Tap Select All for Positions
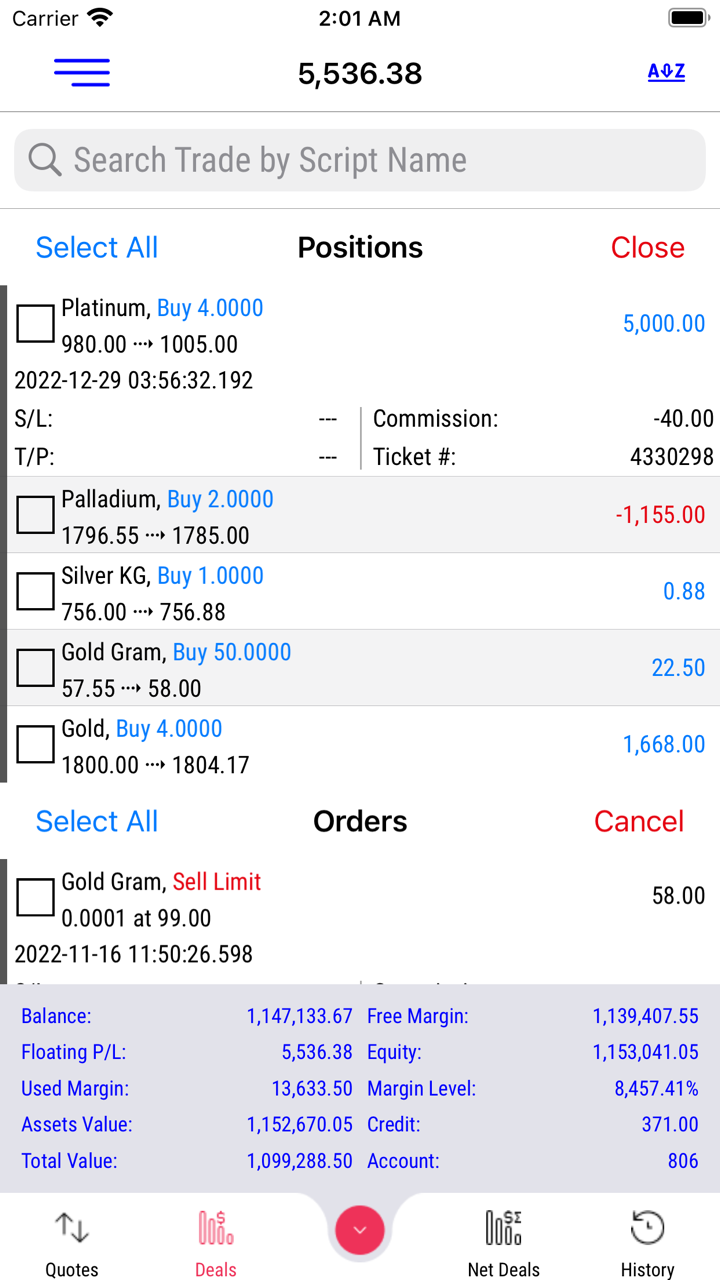Viewport: 720px width, 1280px height. point(97,248)
